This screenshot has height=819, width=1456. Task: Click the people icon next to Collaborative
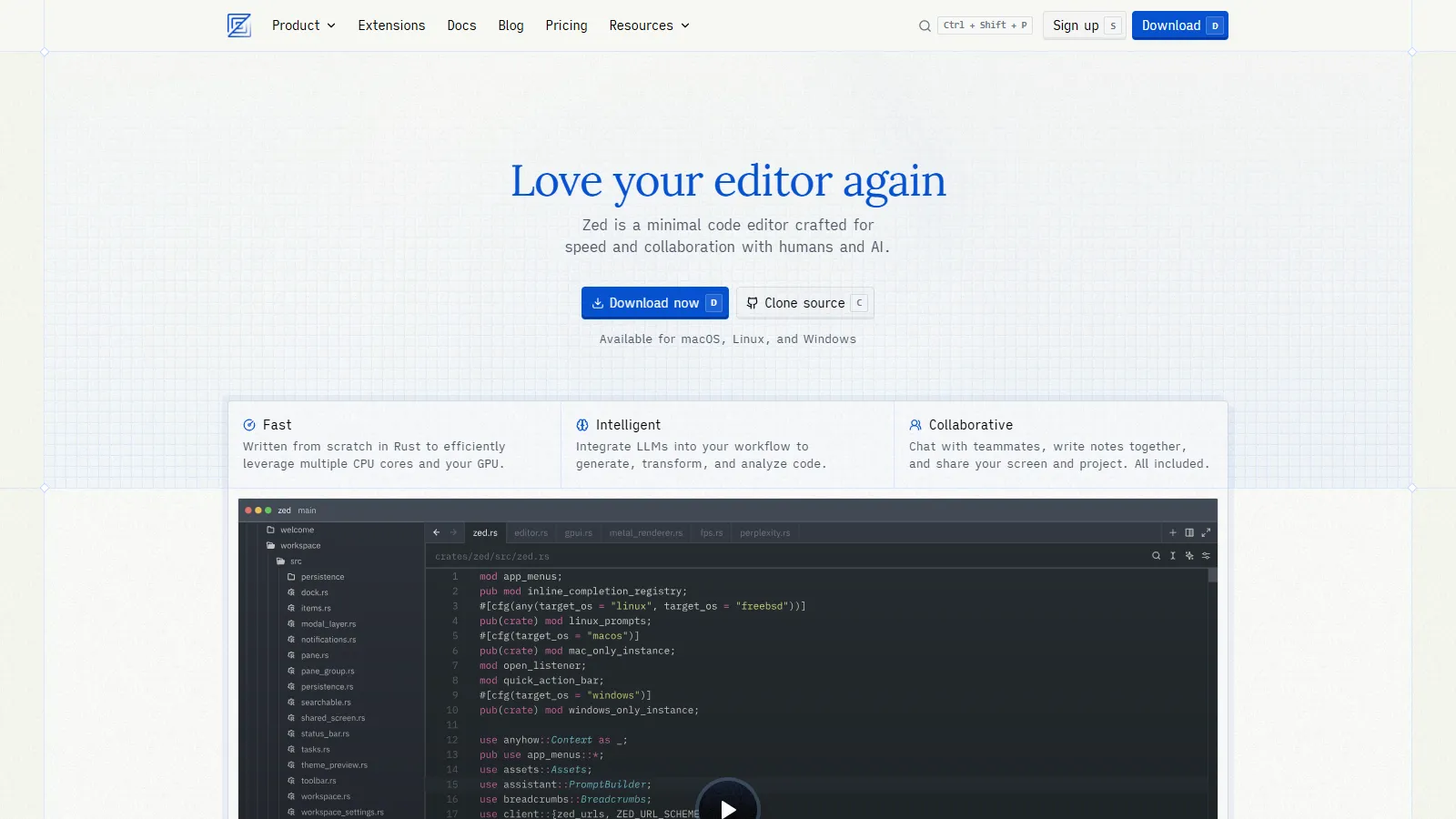coord(914,424)
